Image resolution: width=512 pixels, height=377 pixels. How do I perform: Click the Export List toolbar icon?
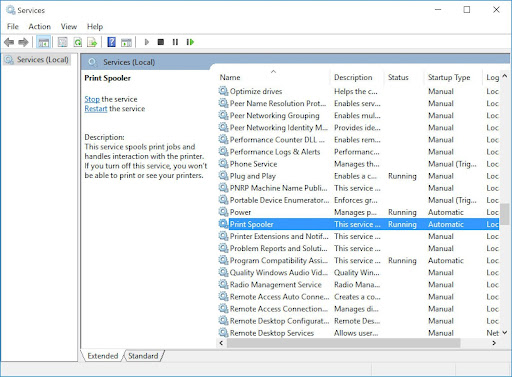point(92,42)
